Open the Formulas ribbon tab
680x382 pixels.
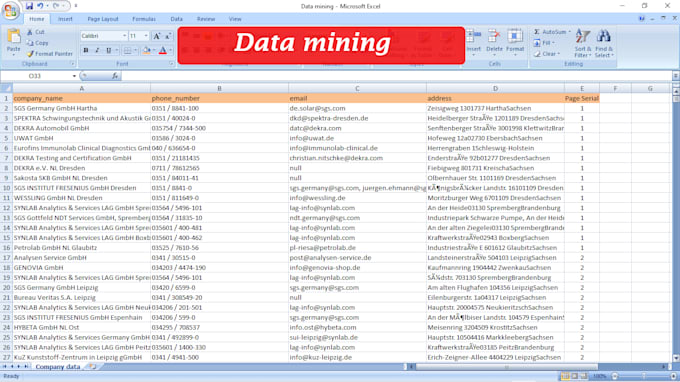(144, 19)
